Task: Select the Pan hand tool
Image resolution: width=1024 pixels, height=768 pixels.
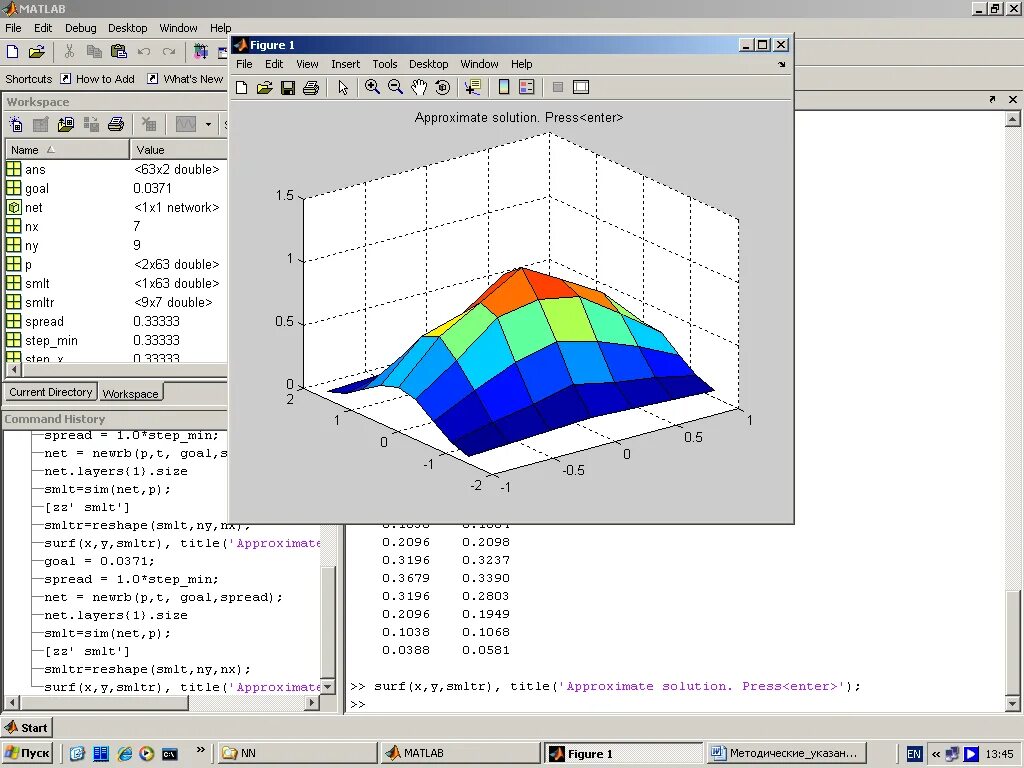Action: click(419, 88)
